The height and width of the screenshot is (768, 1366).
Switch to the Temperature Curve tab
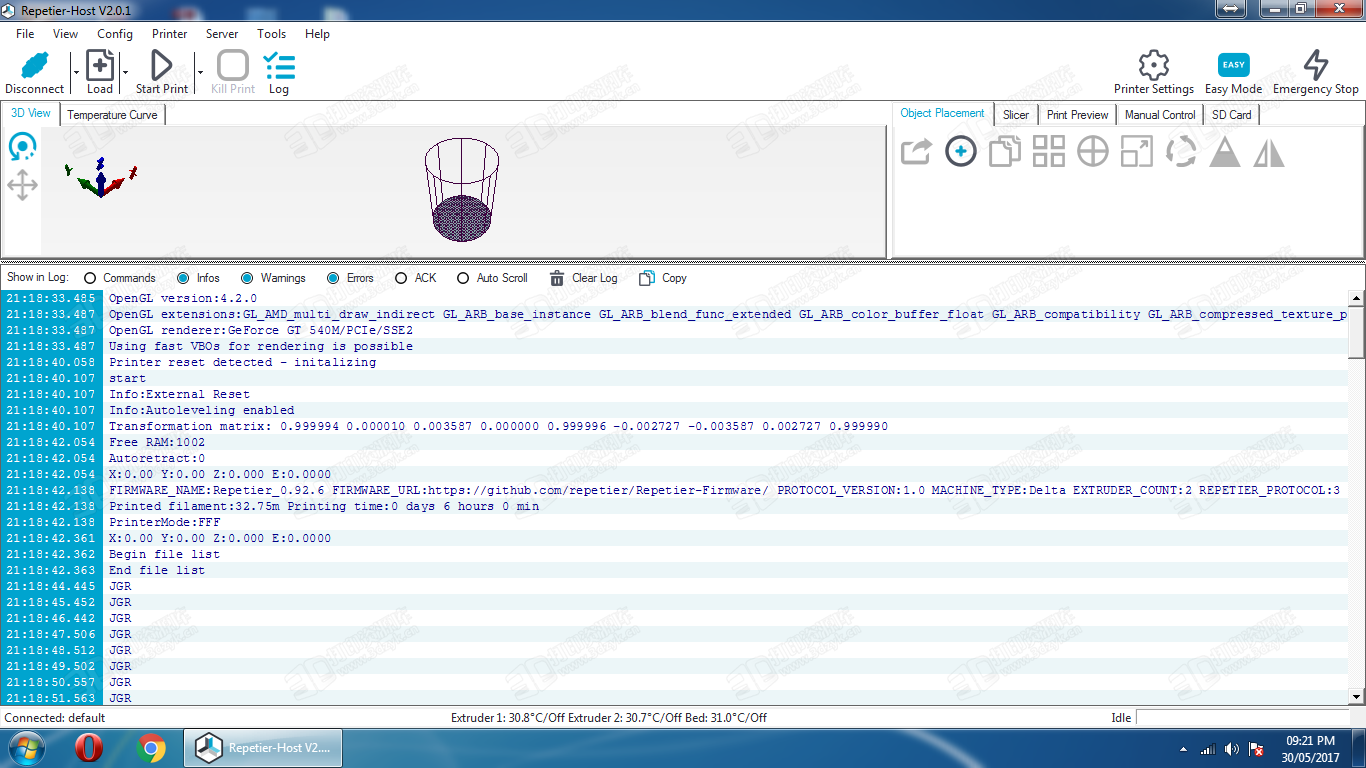pos(112,115)
